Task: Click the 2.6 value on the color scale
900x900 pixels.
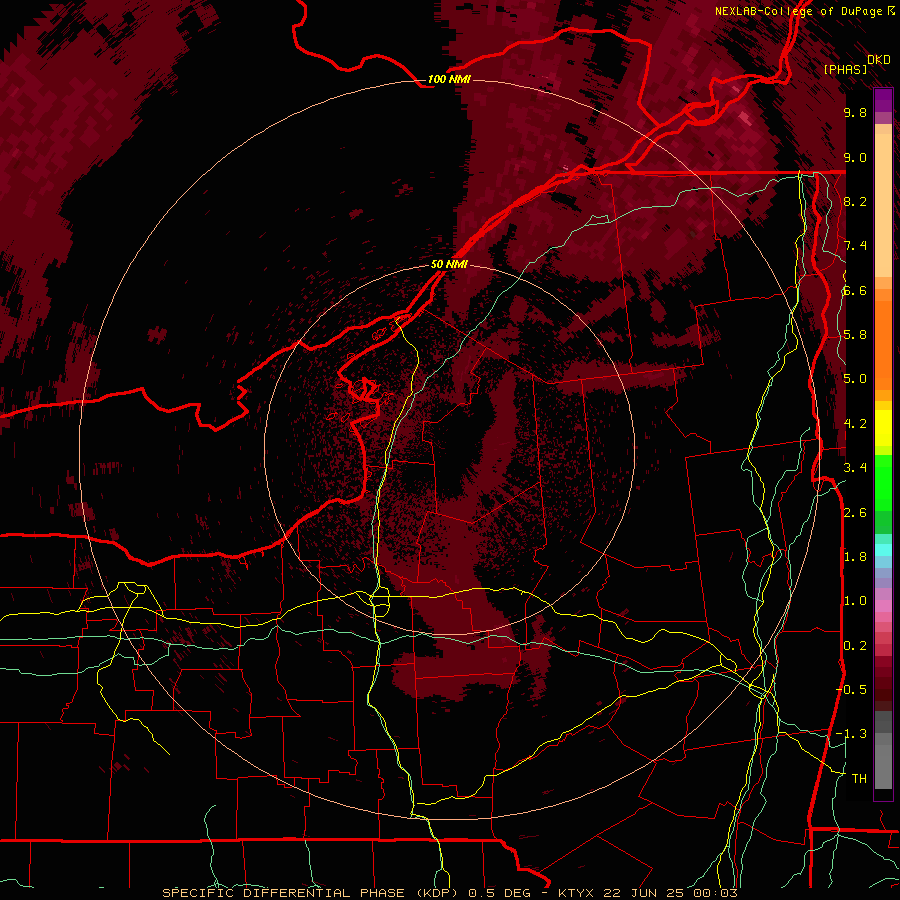Action: point(855,513)
